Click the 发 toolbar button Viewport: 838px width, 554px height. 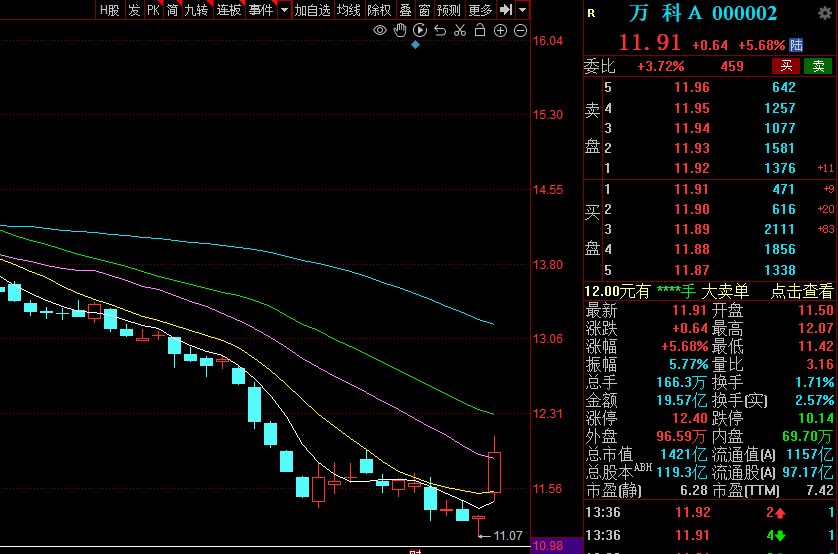(x=134, y=10)
